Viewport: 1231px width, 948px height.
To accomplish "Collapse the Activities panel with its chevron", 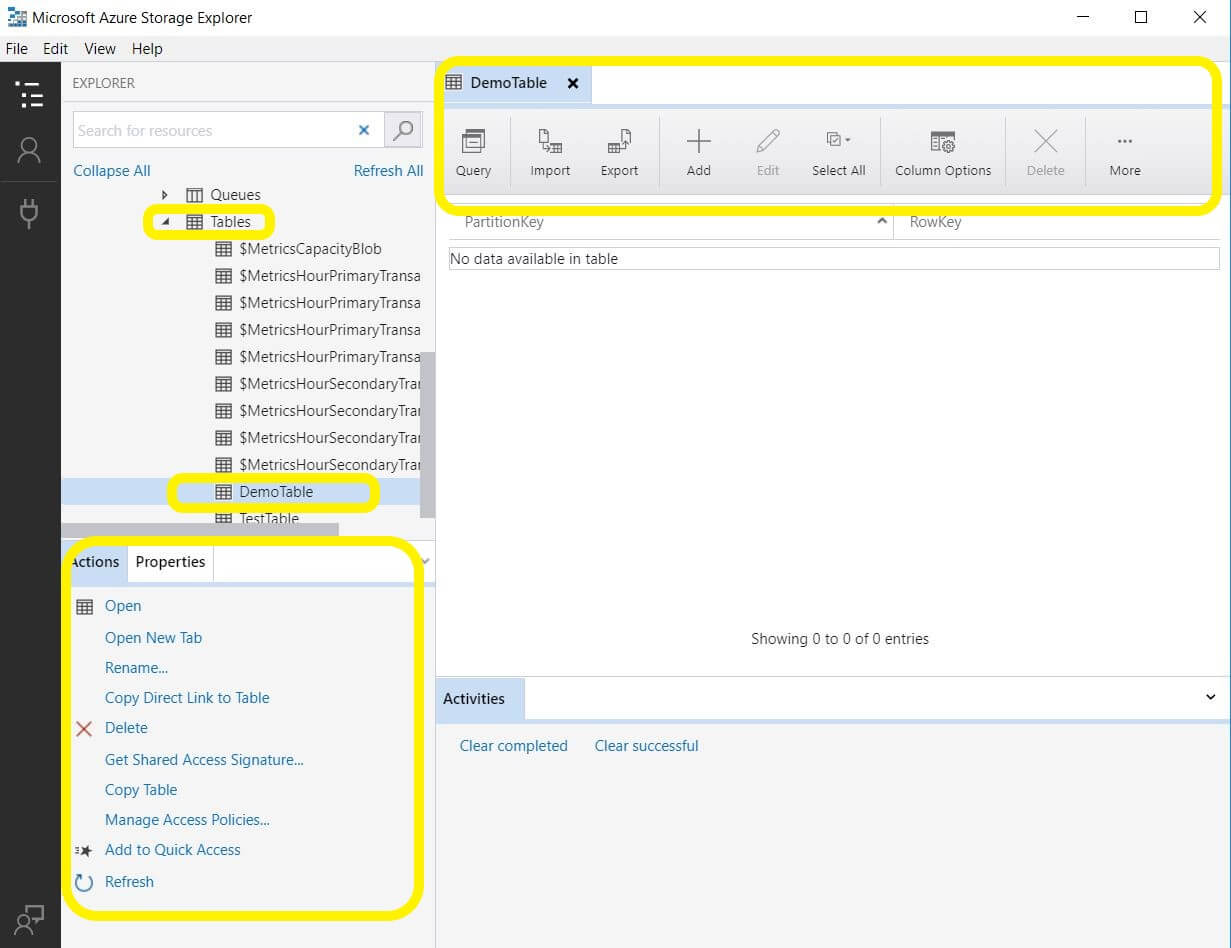I will [1211, 698].
